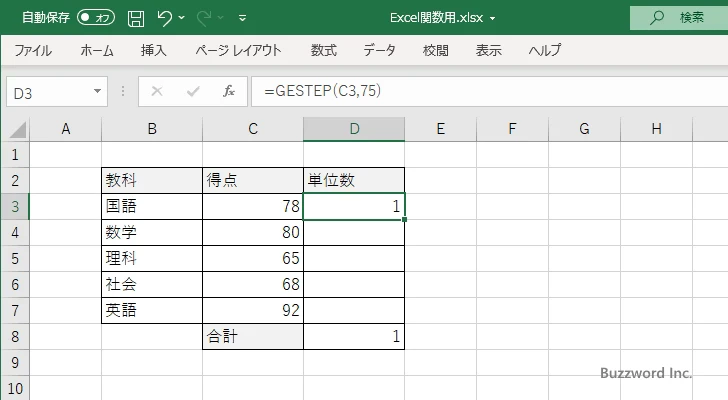Open the Customize Quick Access Toolbar dropdown
The image size is (728, 400).
coord(242,18)
